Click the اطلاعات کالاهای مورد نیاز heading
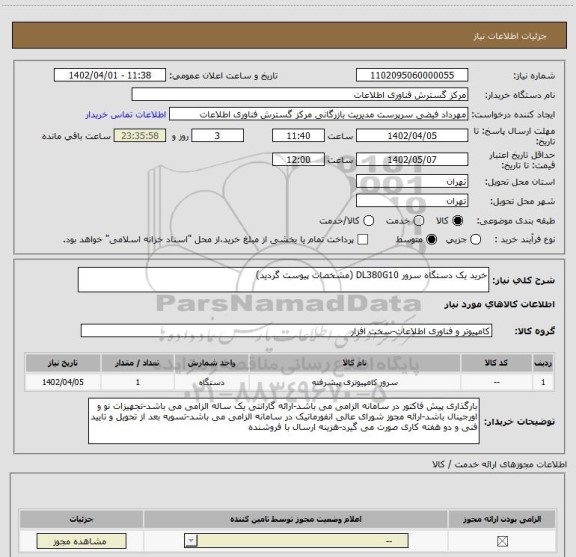Viewport: 576px width, 557px height. point(500,305)
